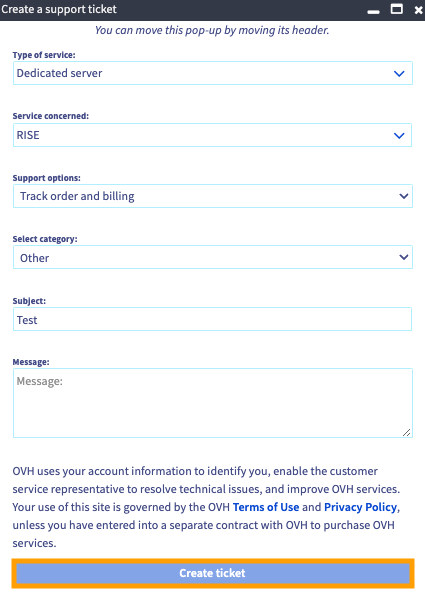Focus the Subject field containing Test

coord(212,319)
